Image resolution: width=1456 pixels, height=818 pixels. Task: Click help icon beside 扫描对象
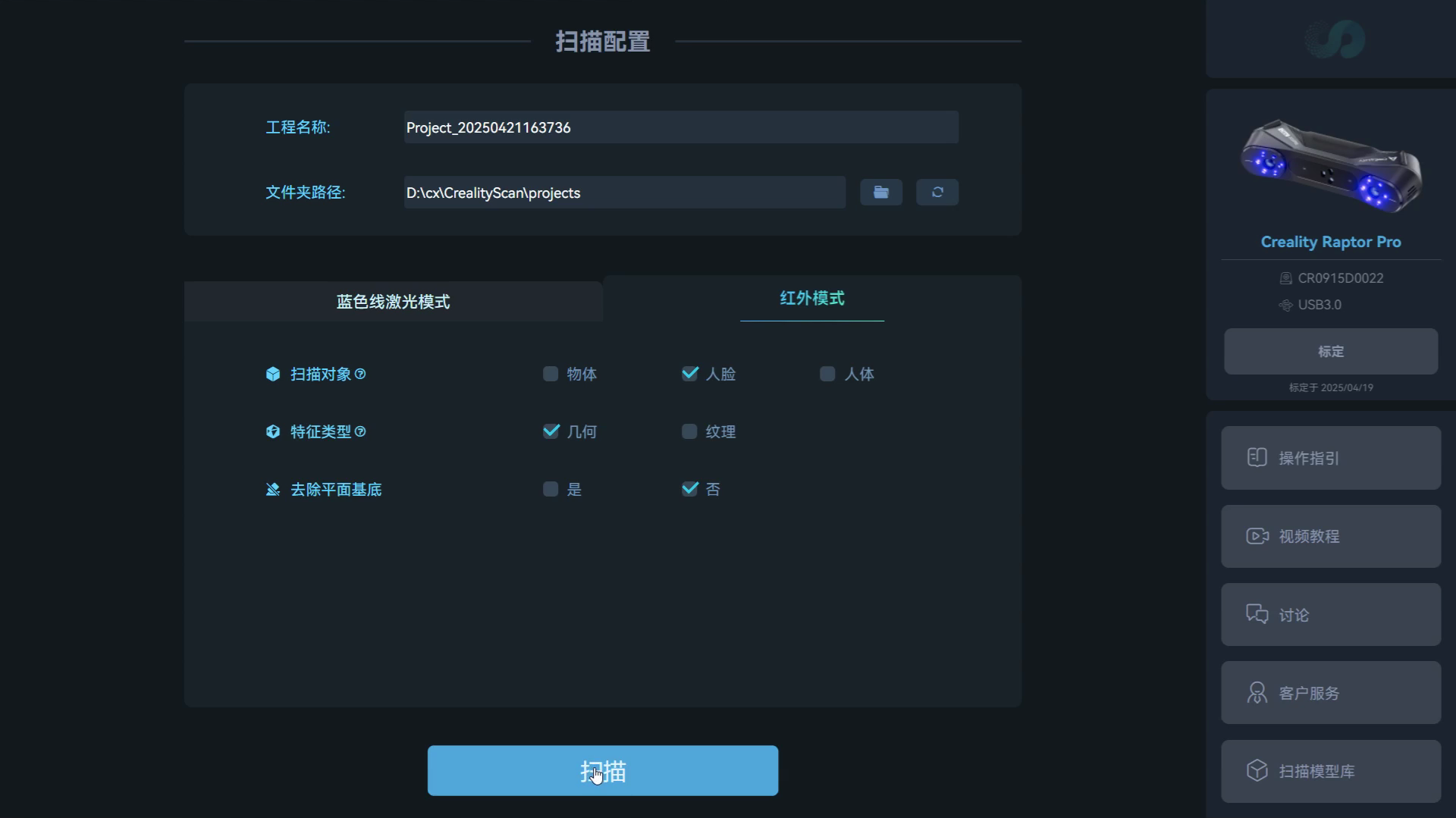(x=360, y=374)
